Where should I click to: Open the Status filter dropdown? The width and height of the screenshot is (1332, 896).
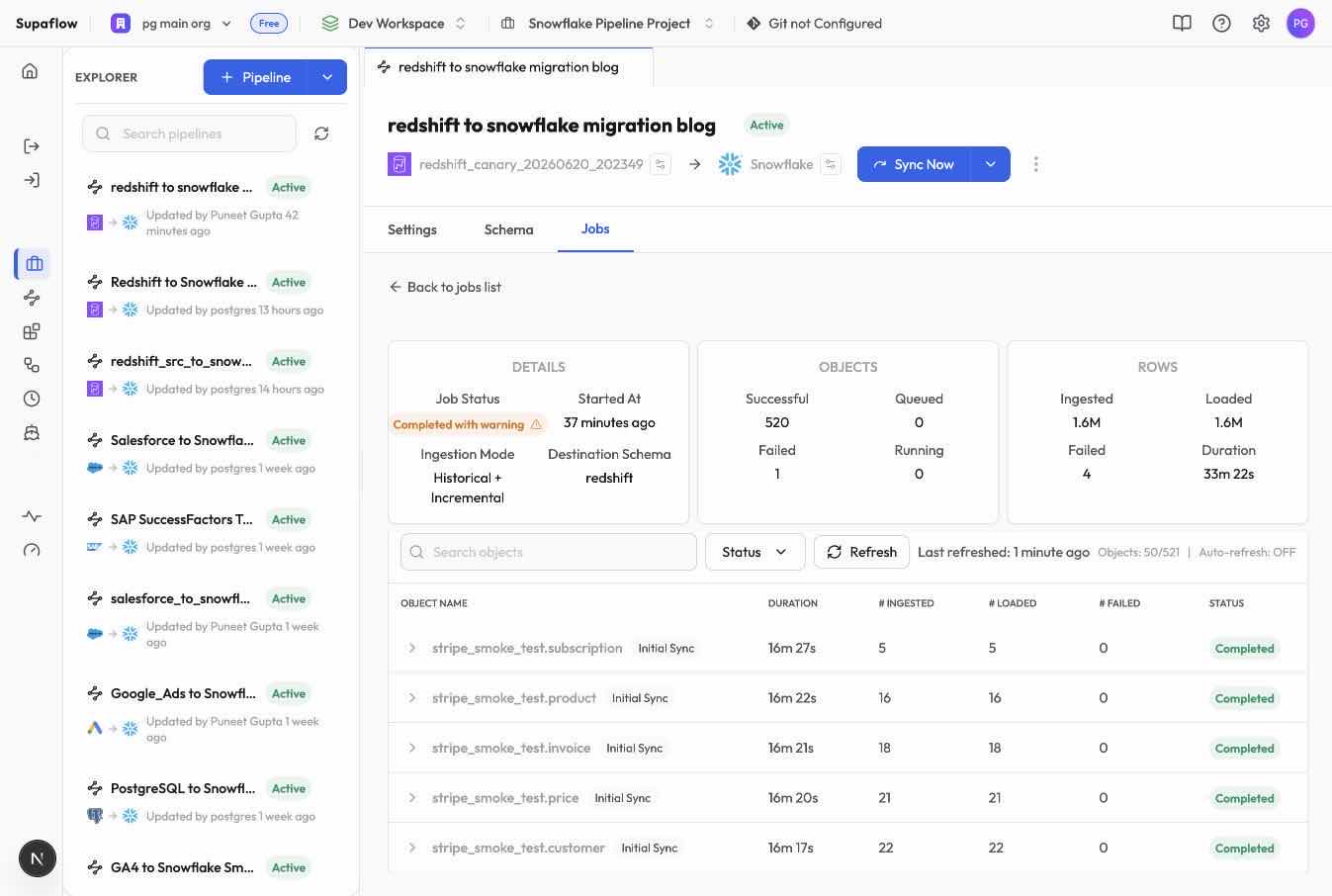coord(755,552)
